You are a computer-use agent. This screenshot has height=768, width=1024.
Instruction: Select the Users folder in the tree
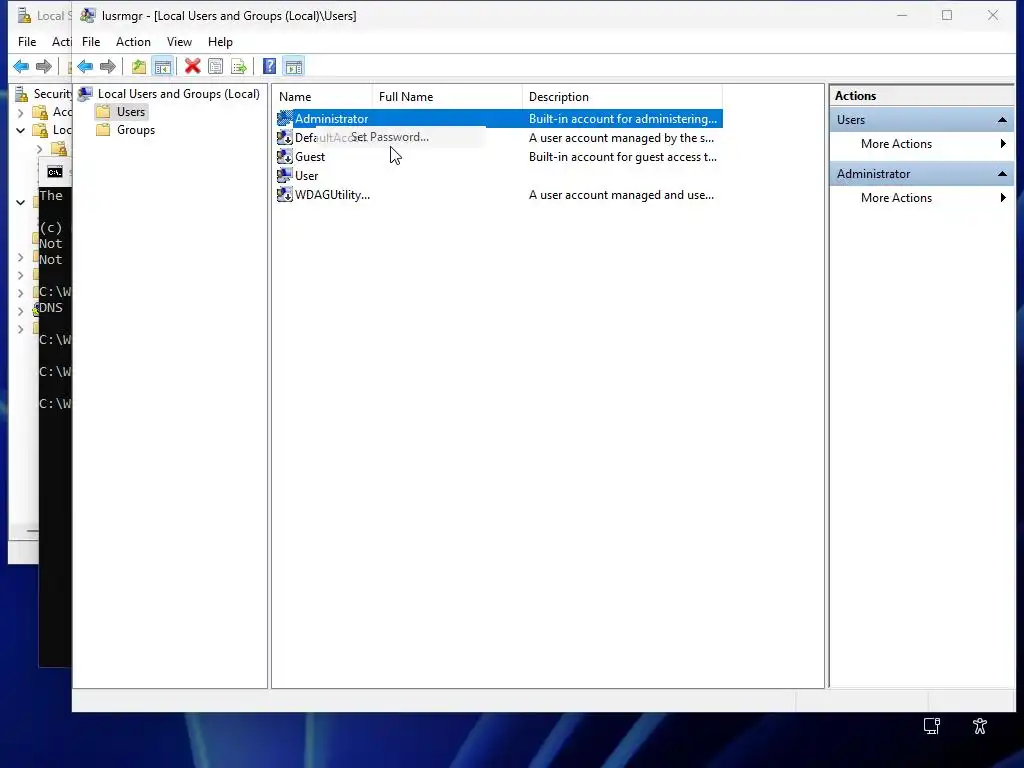click(x=131, y=112)
